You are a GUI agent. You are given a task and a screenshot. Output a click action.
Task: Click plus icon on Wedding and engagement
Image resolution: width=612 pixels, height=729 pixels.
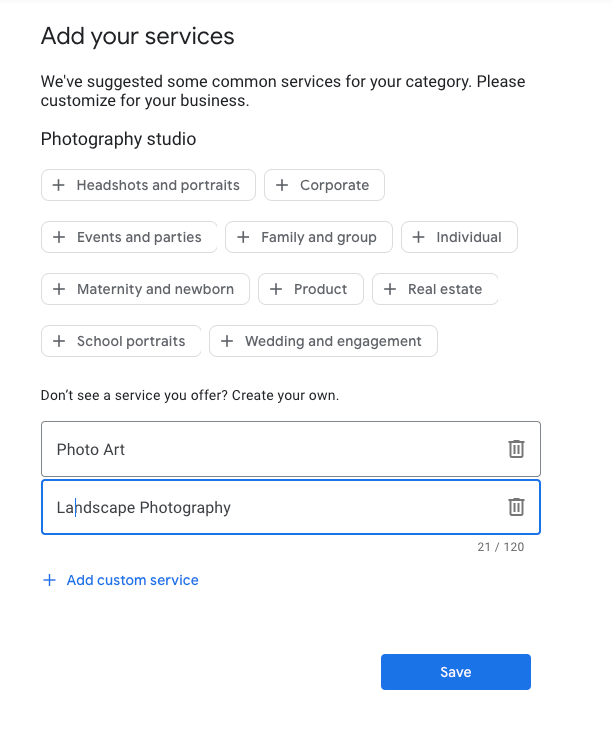coord(227,341)
